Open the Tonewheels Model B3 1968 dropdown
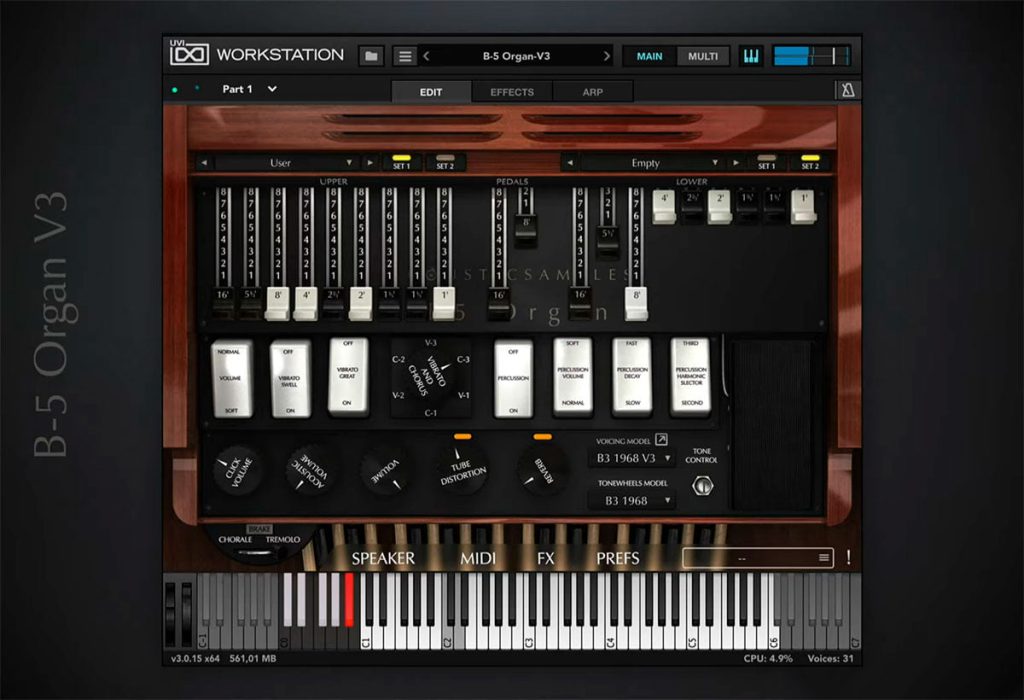Image resolution: width=1024 pixels, height=700 pixels. pos(632,501)
